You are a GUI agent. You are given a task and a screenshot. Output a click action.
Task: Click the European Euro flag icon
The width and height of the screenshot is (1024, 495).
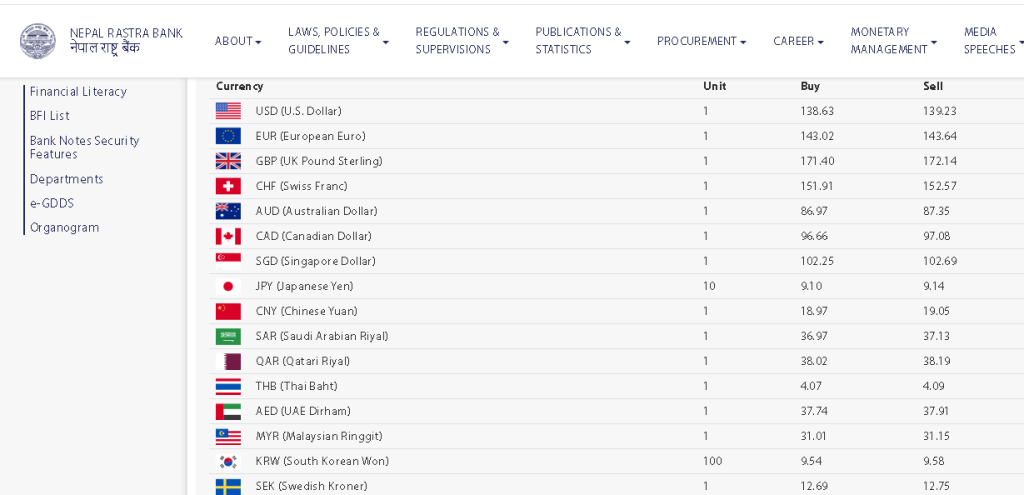click(228, 136)
